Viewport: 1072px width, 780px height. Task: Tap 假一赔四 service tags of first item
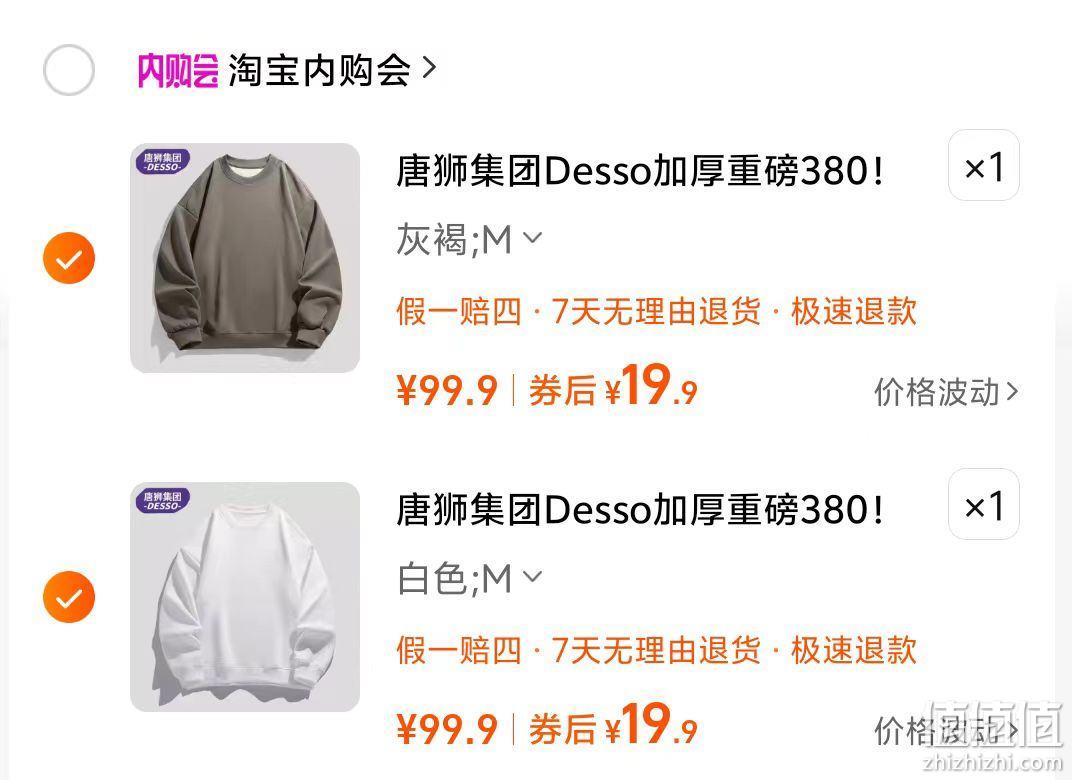(656, 312)
